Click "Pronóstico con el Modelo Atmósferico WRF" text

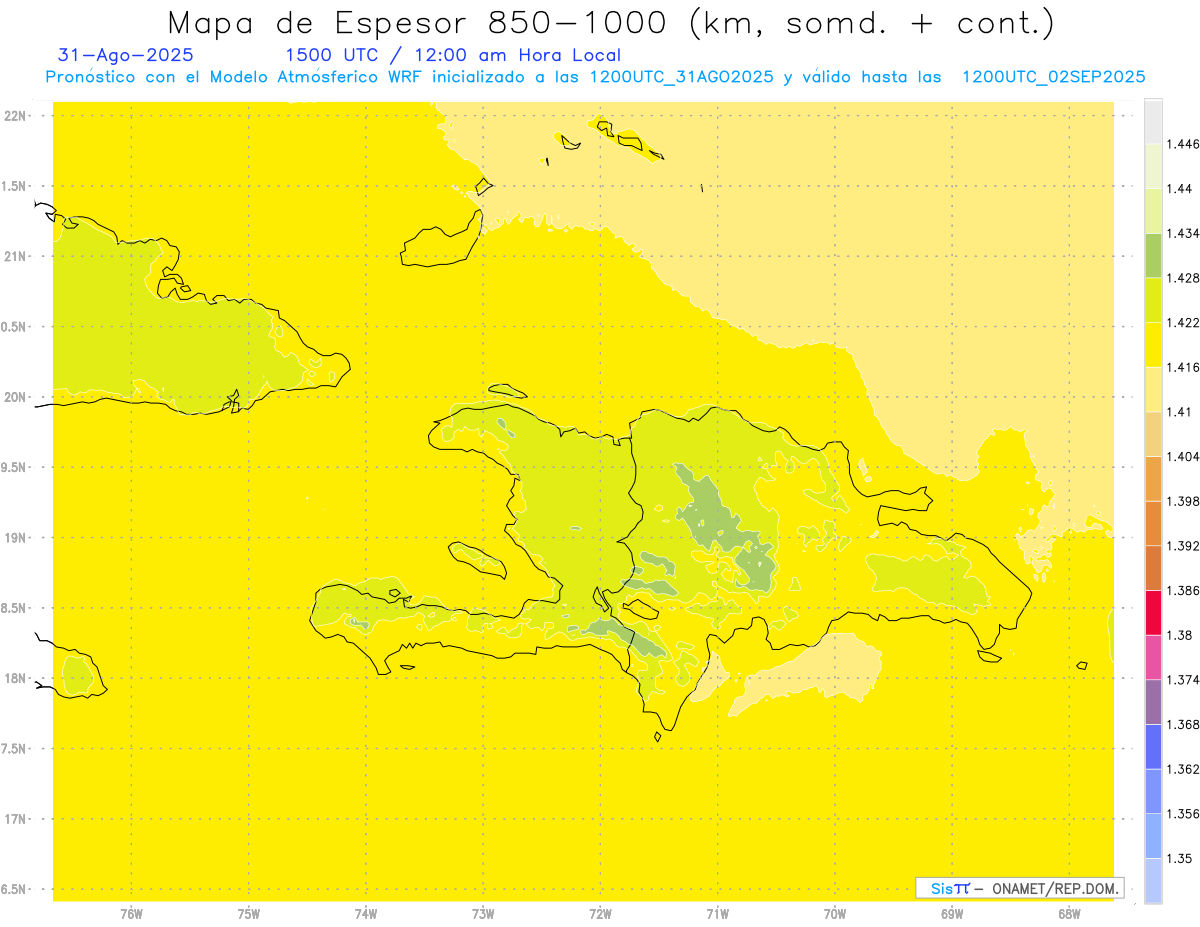(233, 77)
